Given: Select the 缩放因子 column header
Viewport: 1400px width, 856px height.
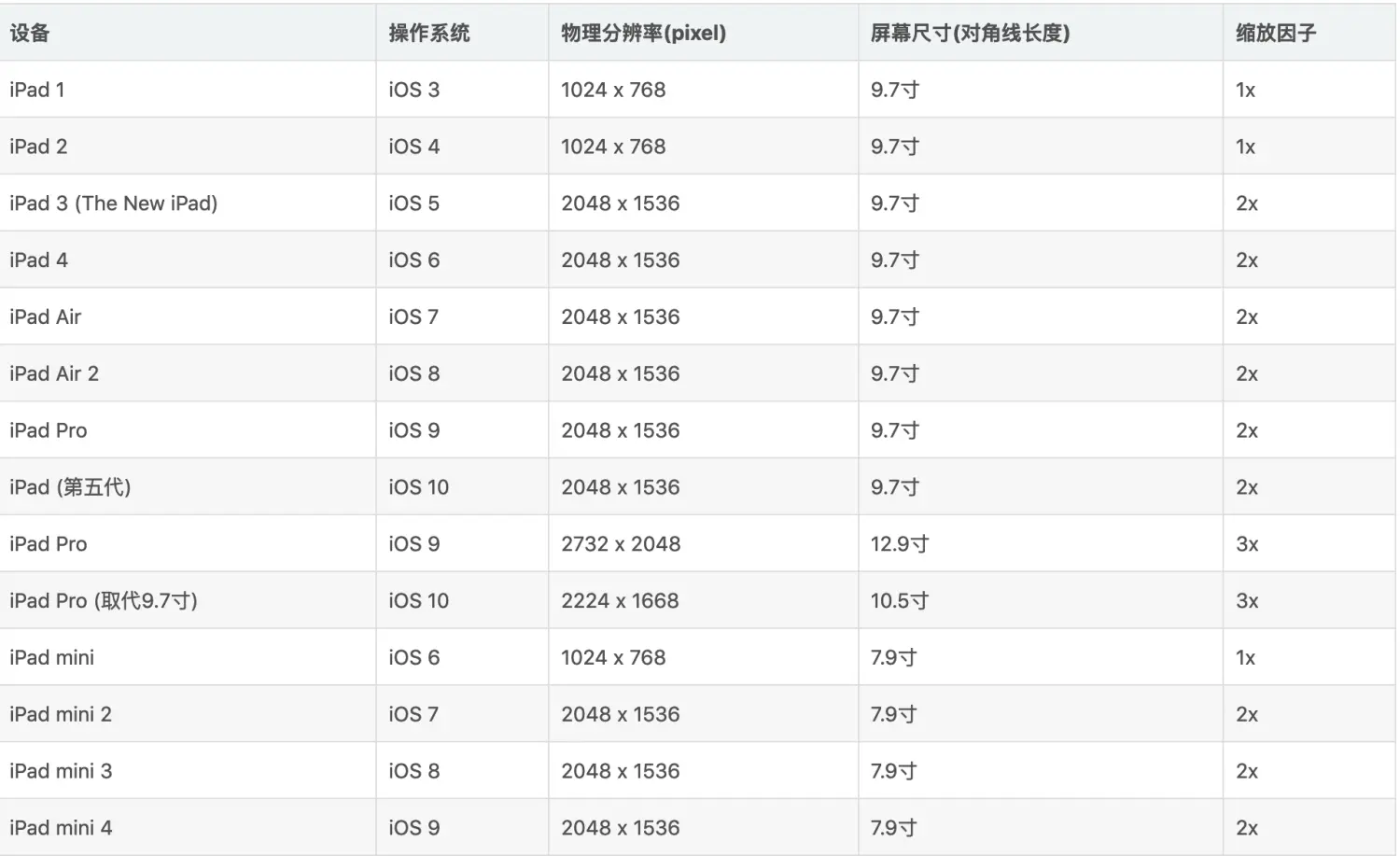Looking at the screenshot, I should coord(1276,34).
